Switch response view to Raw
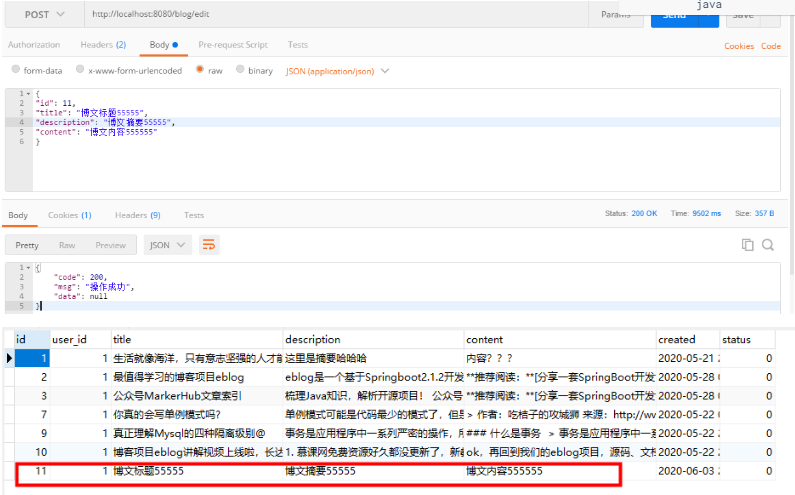Viewport: 795px width, 495px height. pos(67,245)
